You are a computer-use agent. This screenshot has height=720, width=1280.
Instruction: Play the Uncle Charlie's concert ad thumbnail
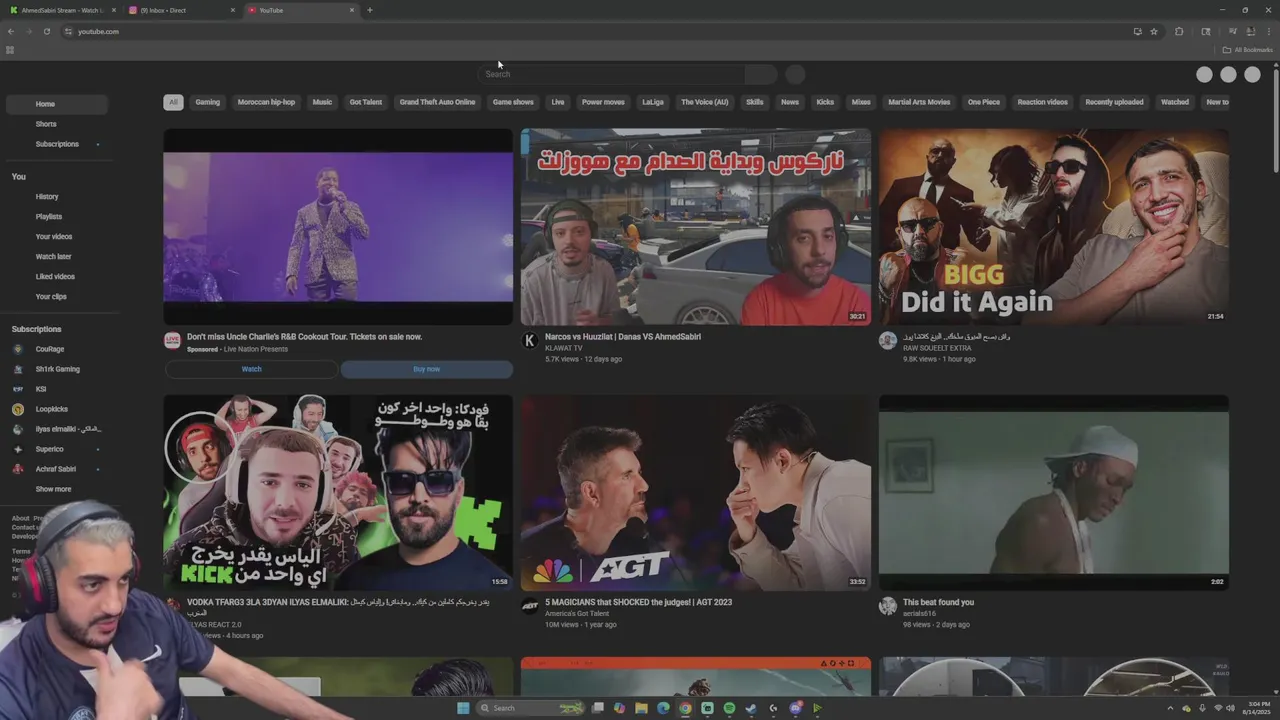point(338,226)
